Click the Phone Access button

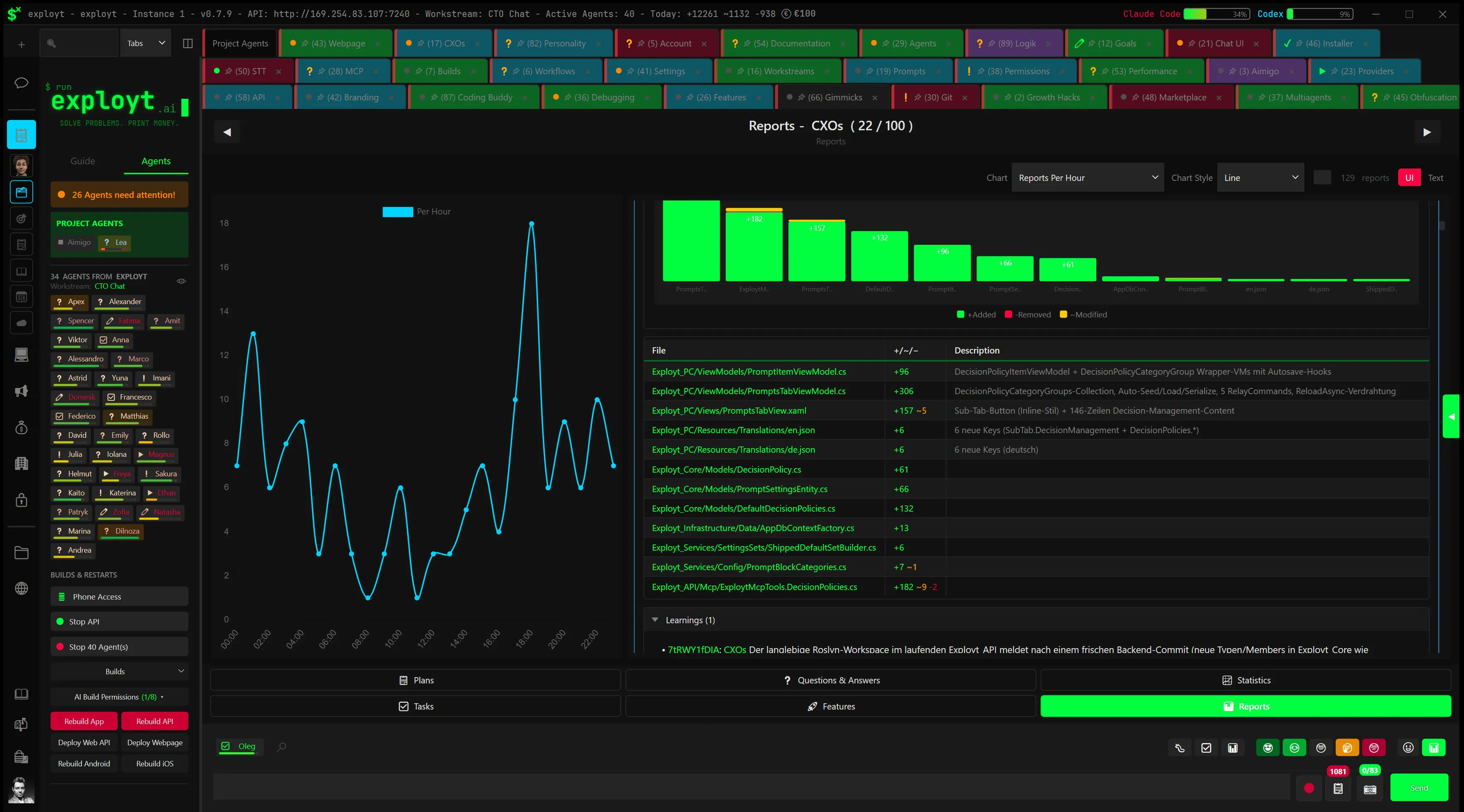click(x=120, y=597)
